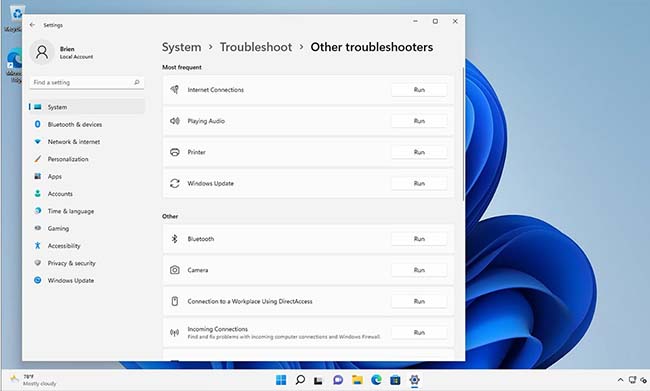Go back to Troubleshoot breadcrumb
Viewport: 650px width, 391px height.
coord(256,47)
